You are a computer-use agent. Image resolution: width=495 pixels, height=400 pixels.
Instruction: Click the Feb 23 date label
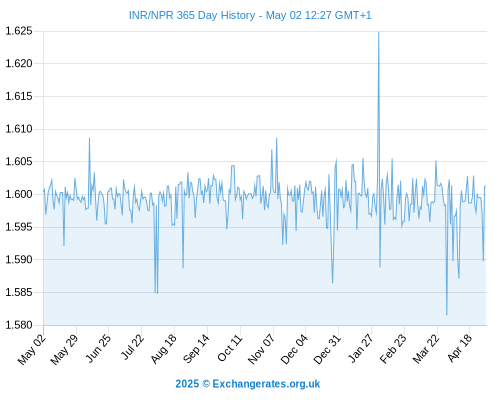coord(393,349)
